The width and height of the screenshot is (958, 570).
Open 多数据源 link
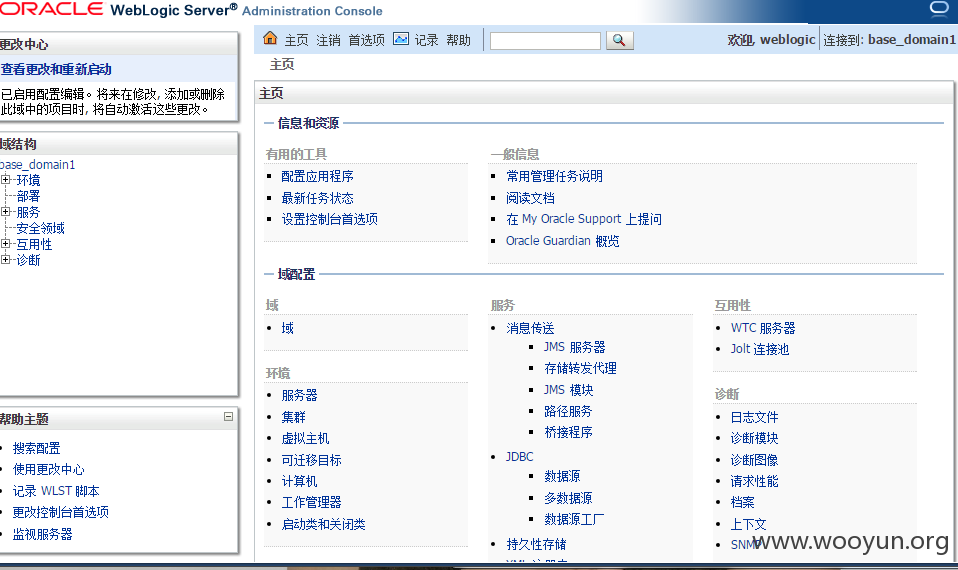point(568,498)
